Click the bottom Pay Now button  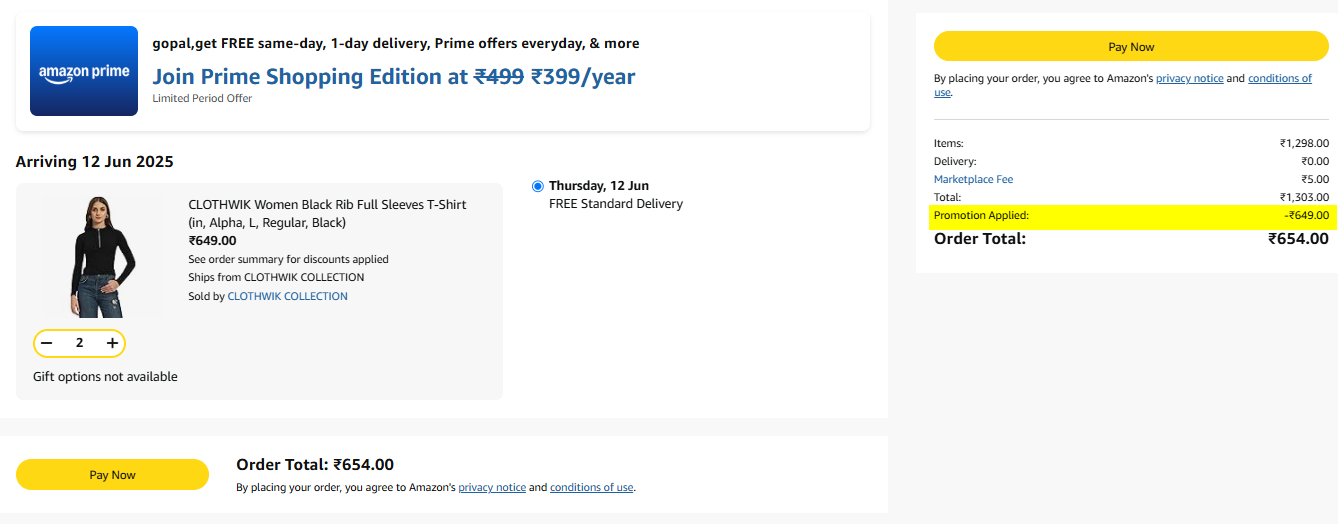(x=112, y=475)
